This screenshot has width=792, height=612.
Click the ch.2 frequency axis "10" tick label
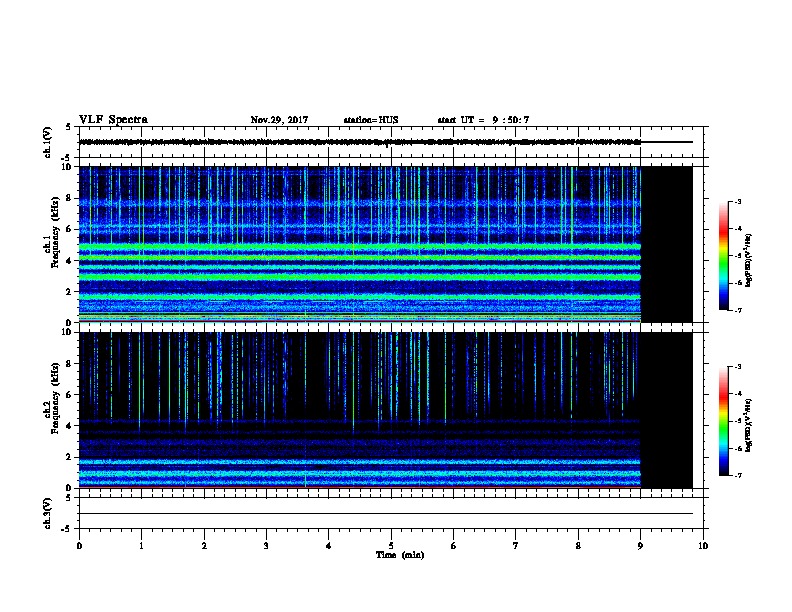tap(68, 332)
